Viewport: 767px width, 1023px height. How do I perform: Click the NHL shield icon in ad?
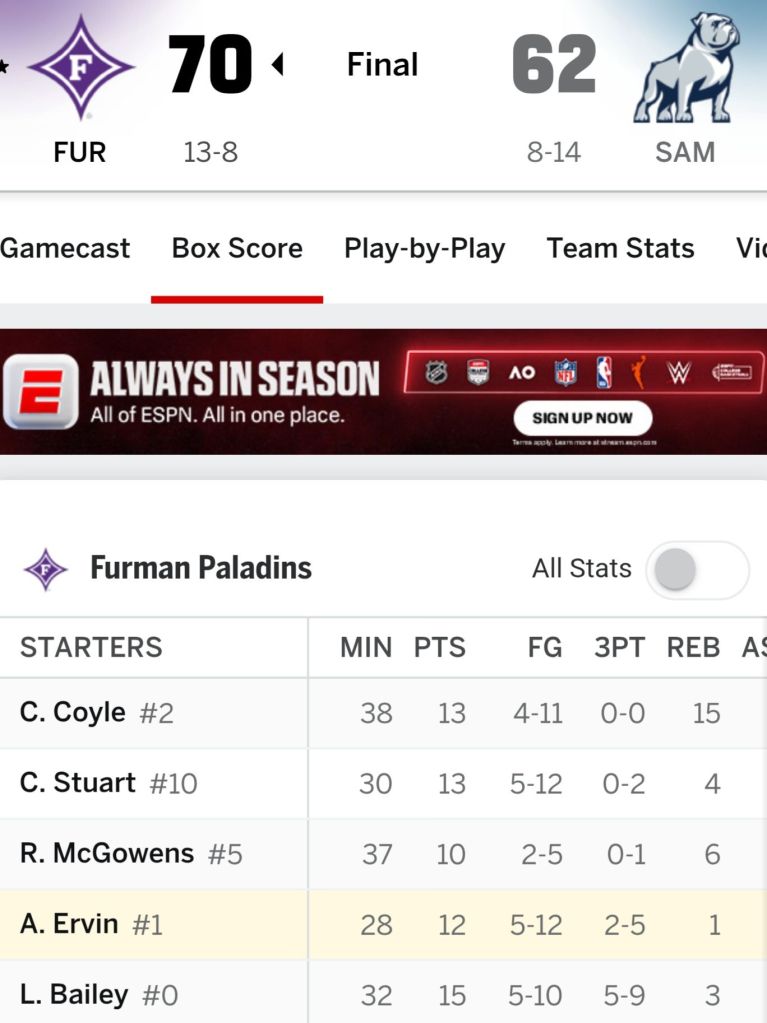(437, 373)
